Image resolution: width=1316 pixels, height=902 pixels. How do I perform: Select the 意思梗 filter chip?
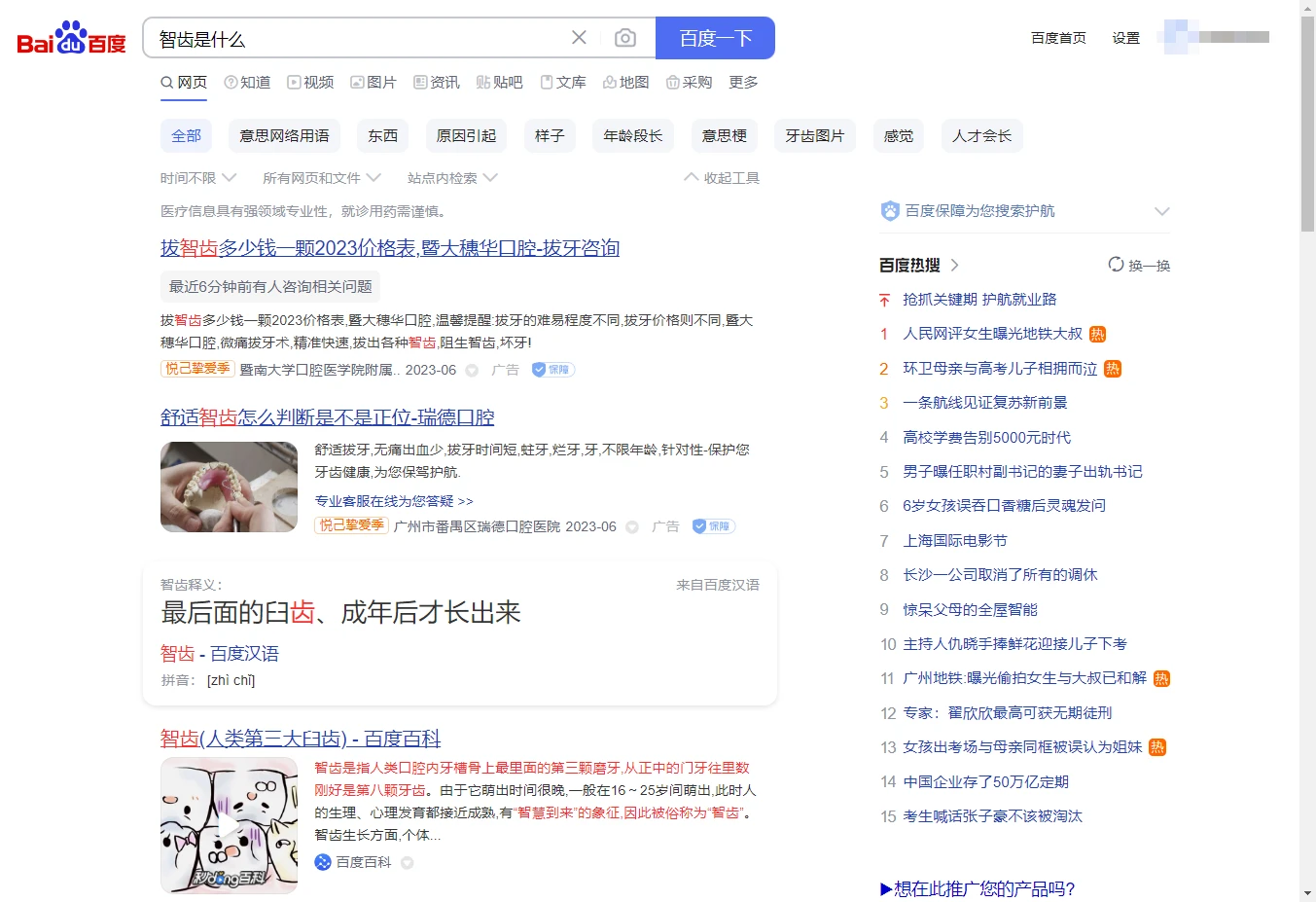(725, 136)
